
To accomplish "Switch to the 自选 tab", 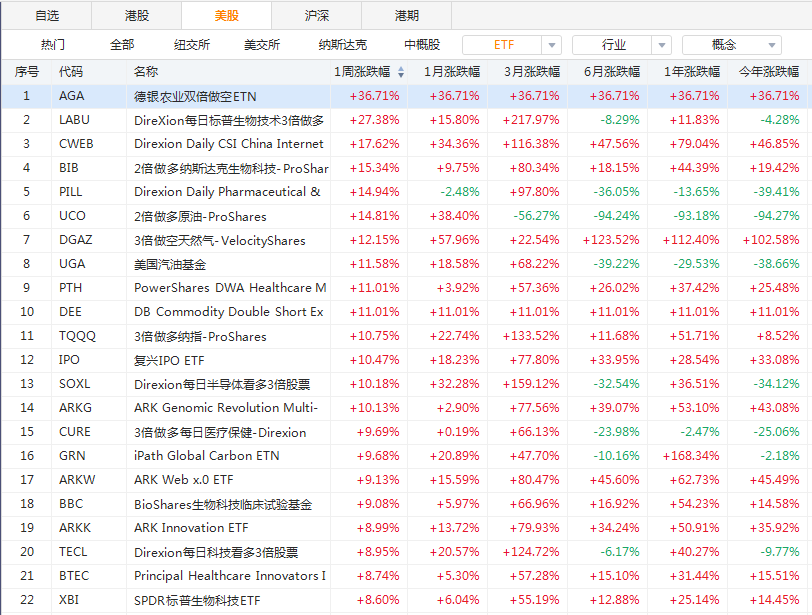I will pos(47,16).
